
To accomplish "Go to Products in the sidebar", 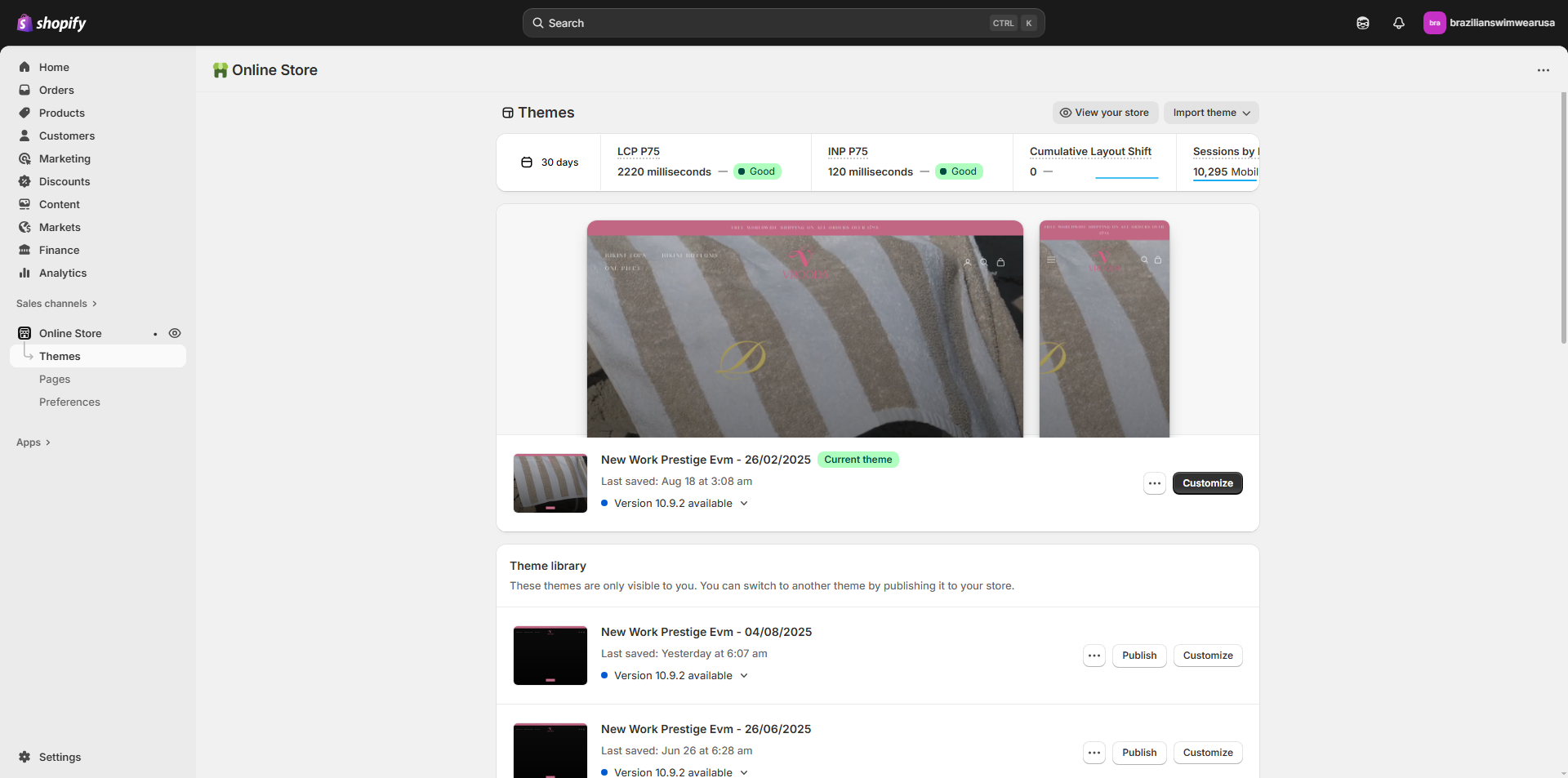I will (61, 113).
